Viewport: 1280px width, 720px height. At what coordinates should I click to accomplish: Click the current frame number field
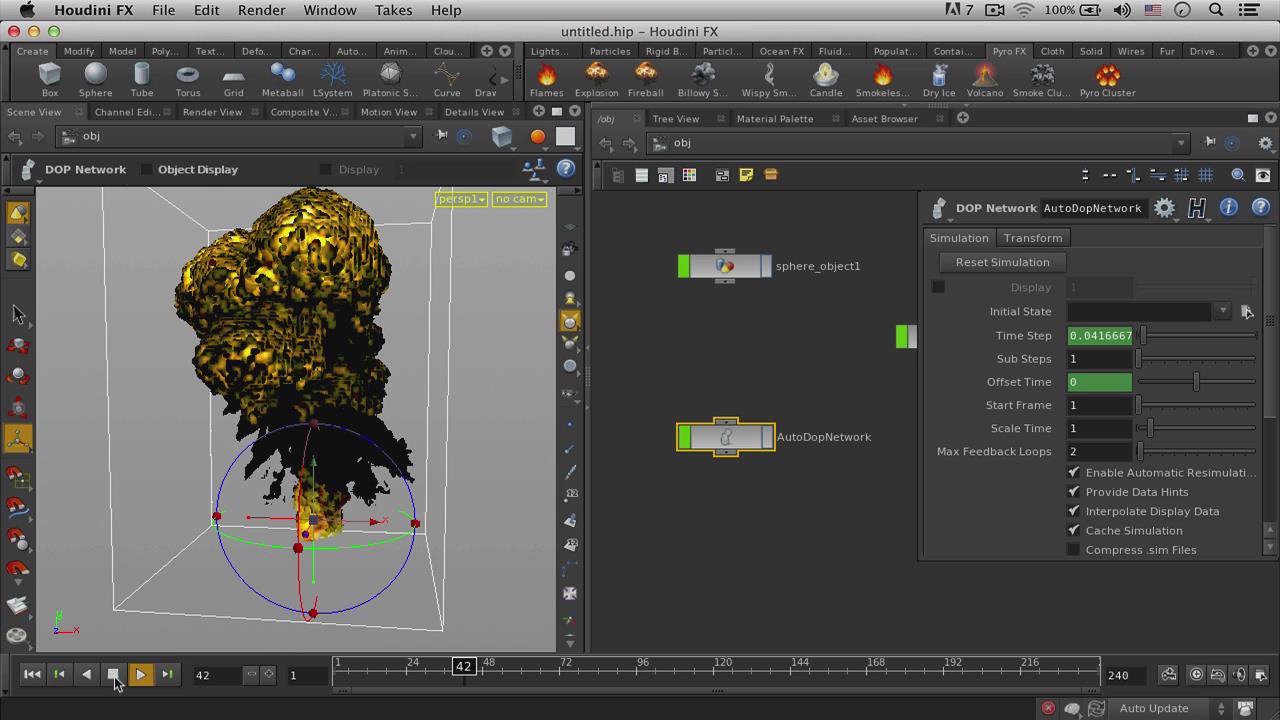(x=217, y=675)
